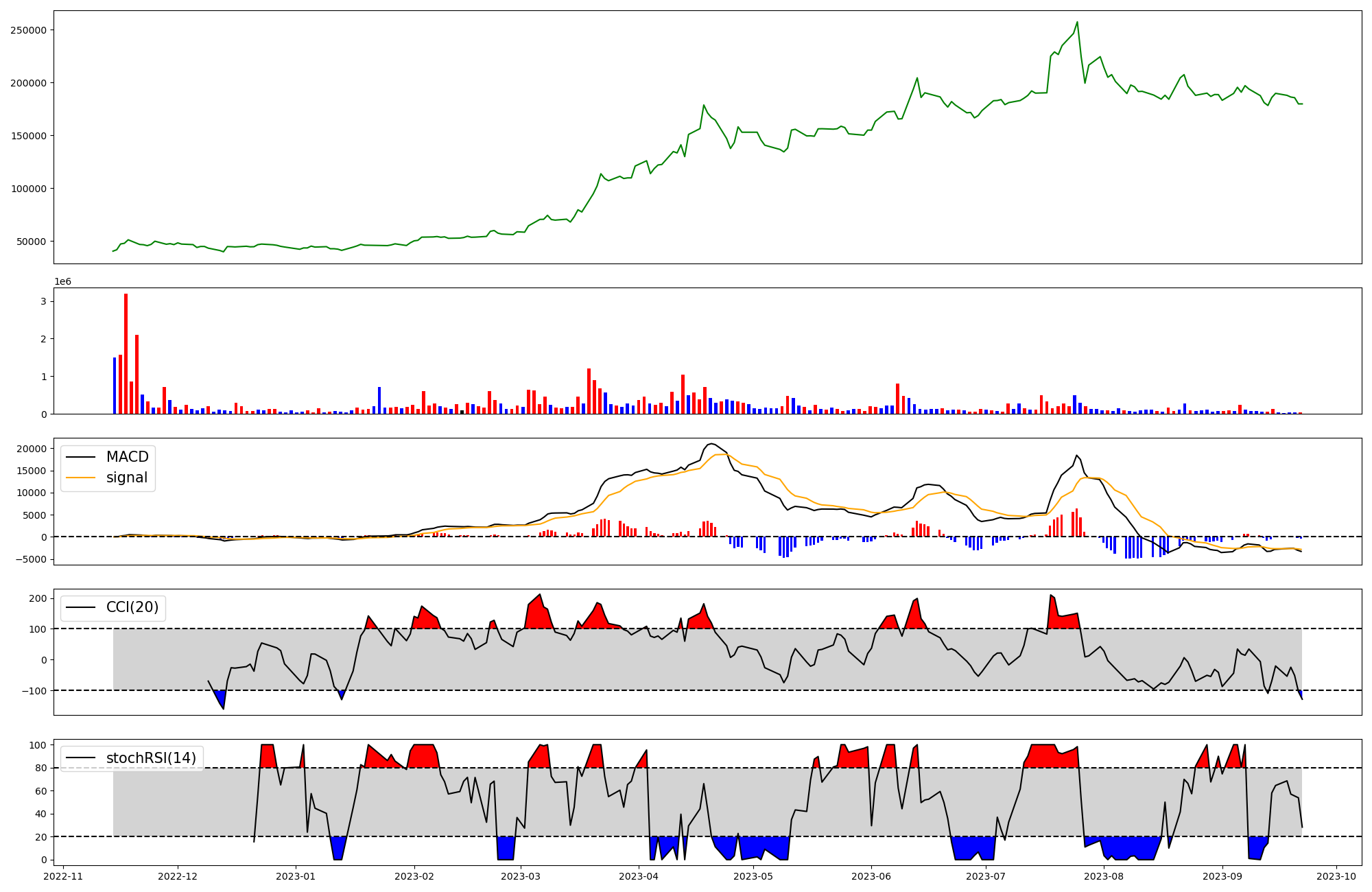Click the 50000 price axis tick label
The height and width of the screenshot is (892, 1372).
coord(31,242)
